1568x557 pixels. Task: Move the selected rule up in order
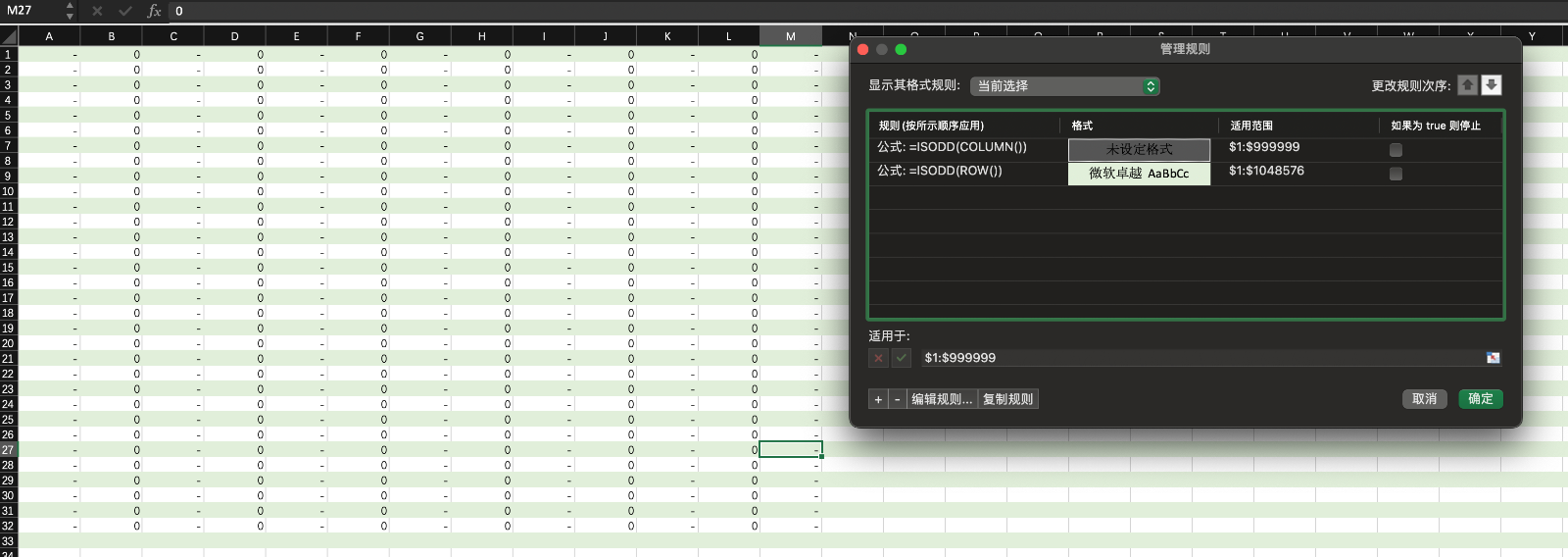tap(1467, 85)
